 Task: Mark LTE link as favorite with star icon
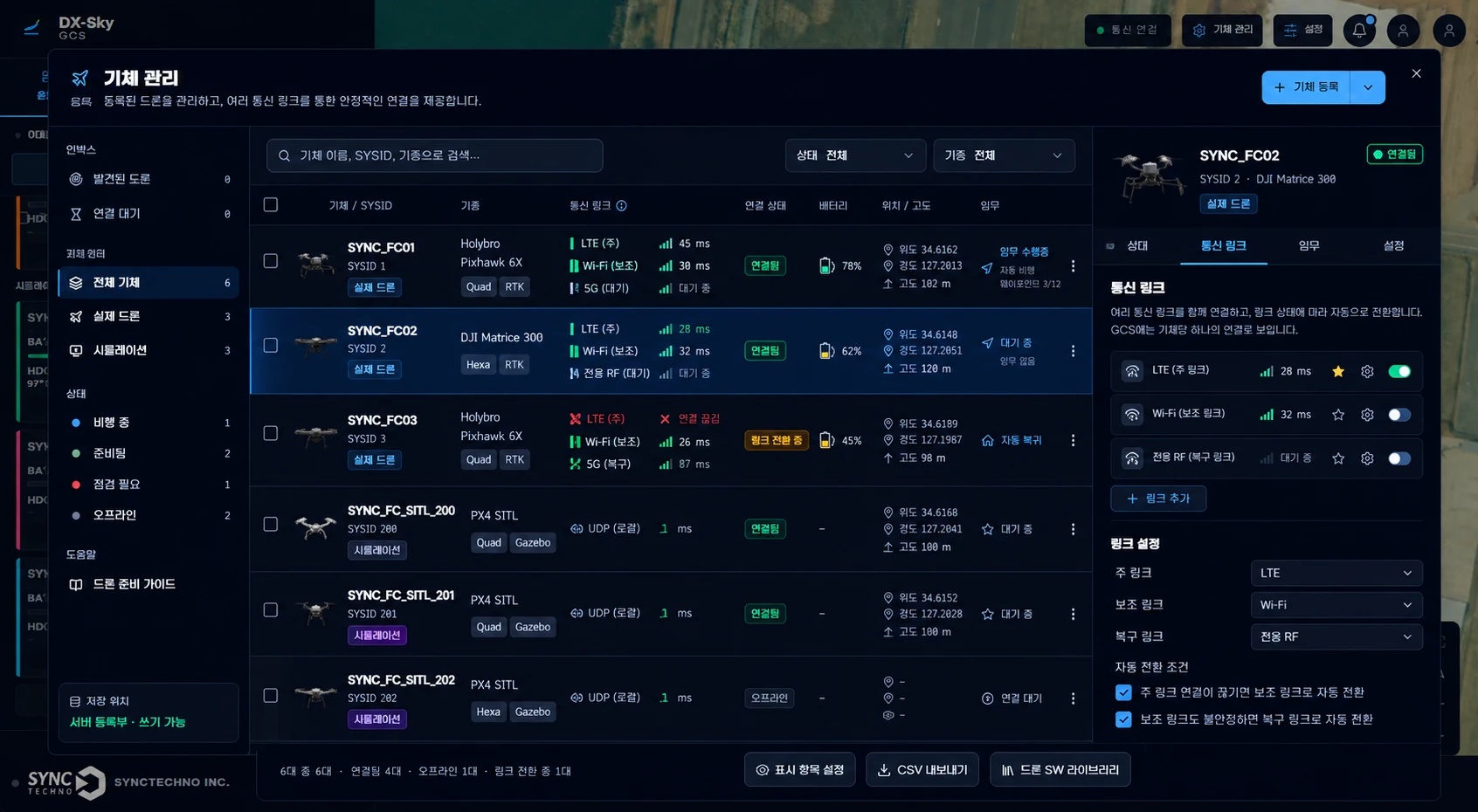pyautogui.click(x=1338, y=372)
